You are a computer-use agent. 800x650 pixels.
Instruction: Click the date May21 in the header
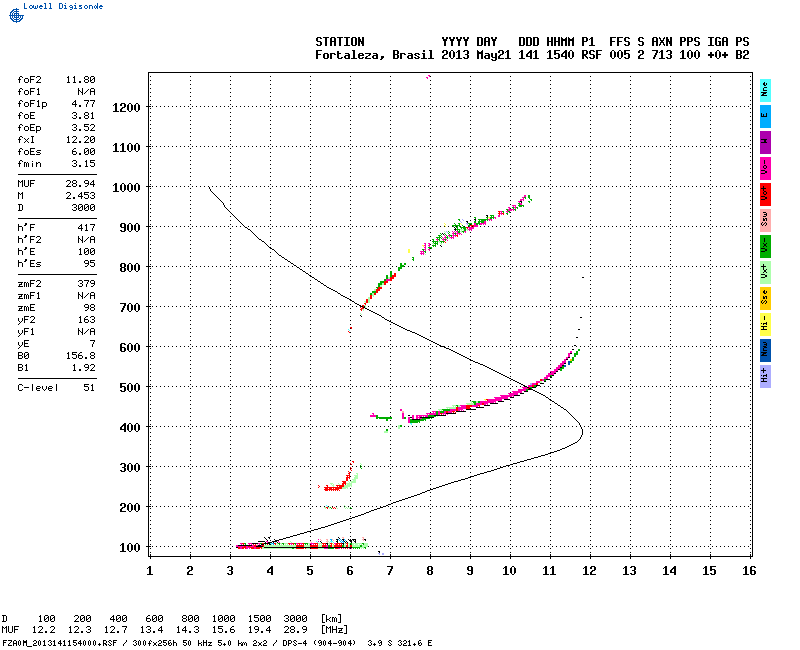click(x=493, y=55)
